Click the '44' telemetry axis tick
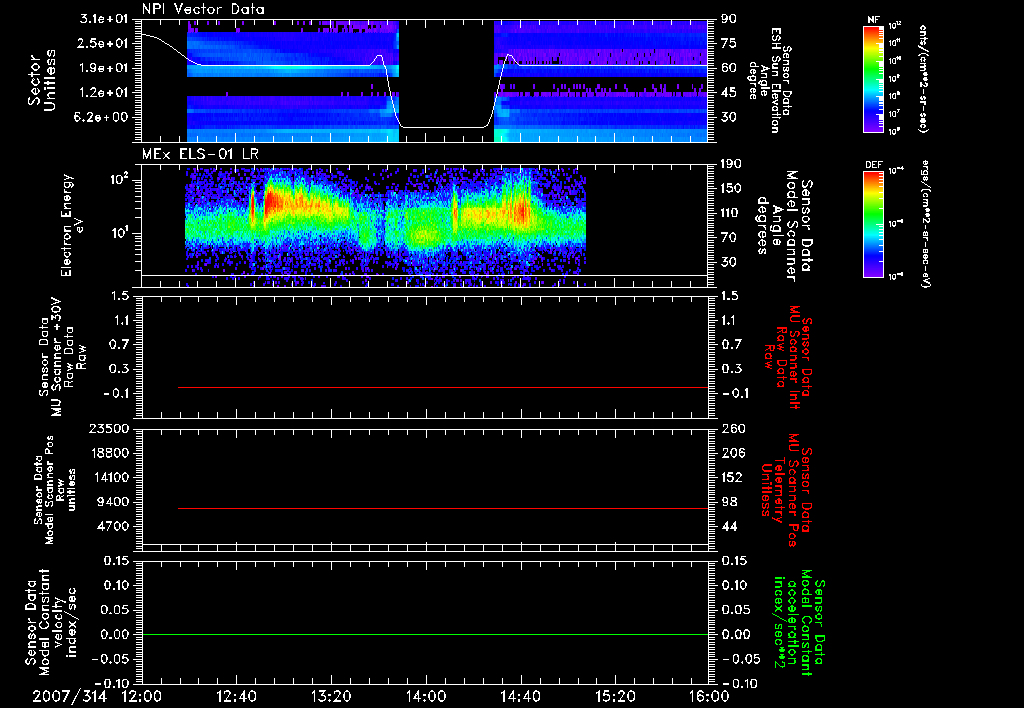The image size is (1024, 708). 729,526
